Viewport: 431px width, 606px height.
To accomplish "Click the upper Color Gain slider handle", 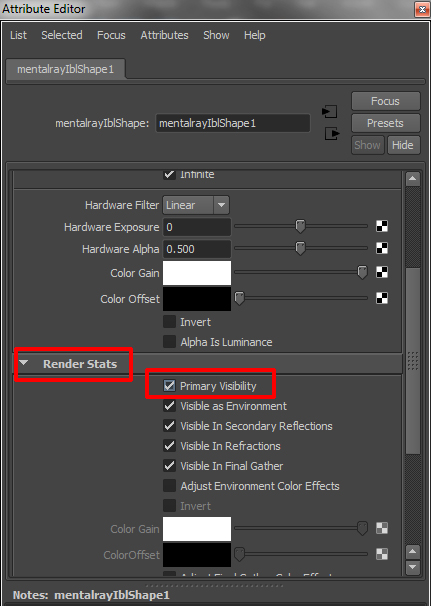I will coord(362,272).
